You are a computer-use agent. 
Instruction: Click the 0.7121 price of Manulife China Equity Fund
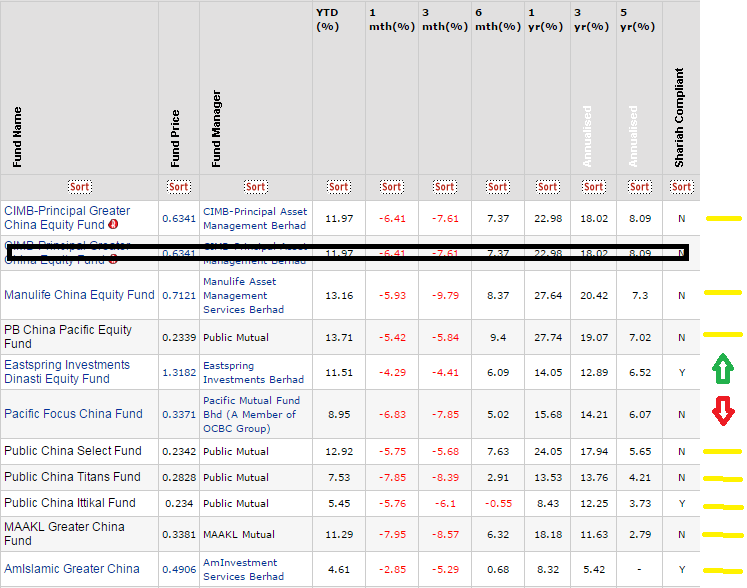point(179,295)
